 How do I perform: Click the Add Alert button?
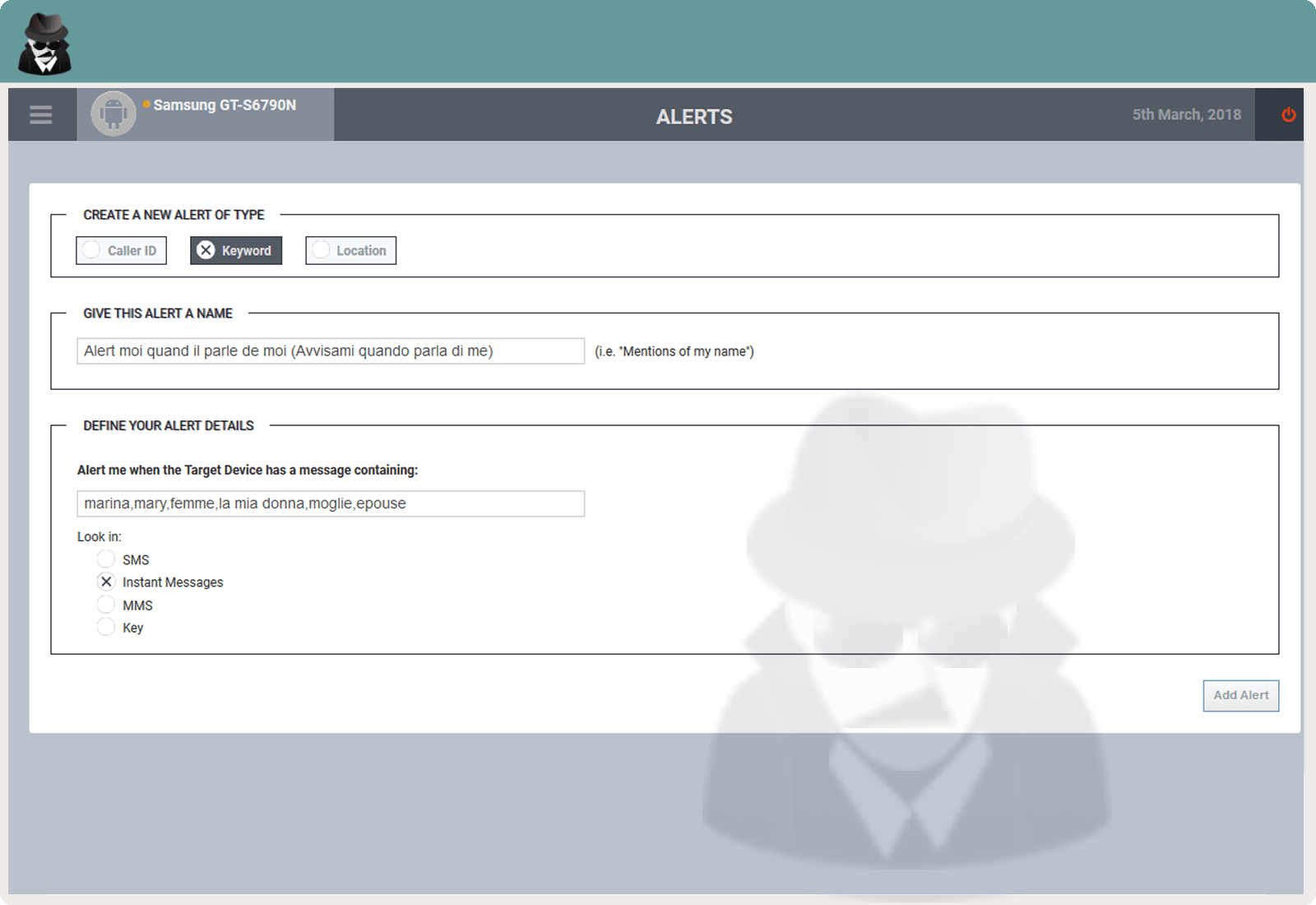click(1240, 695)
